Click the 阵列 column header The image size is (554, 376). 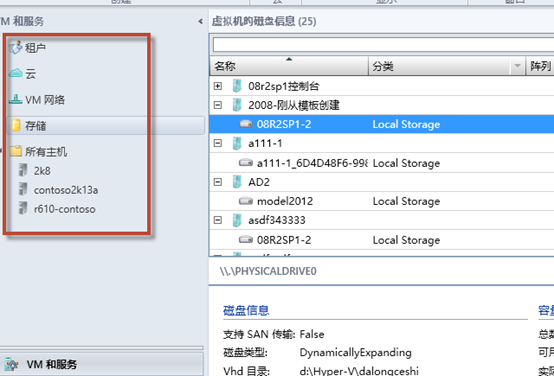(540, 66)
